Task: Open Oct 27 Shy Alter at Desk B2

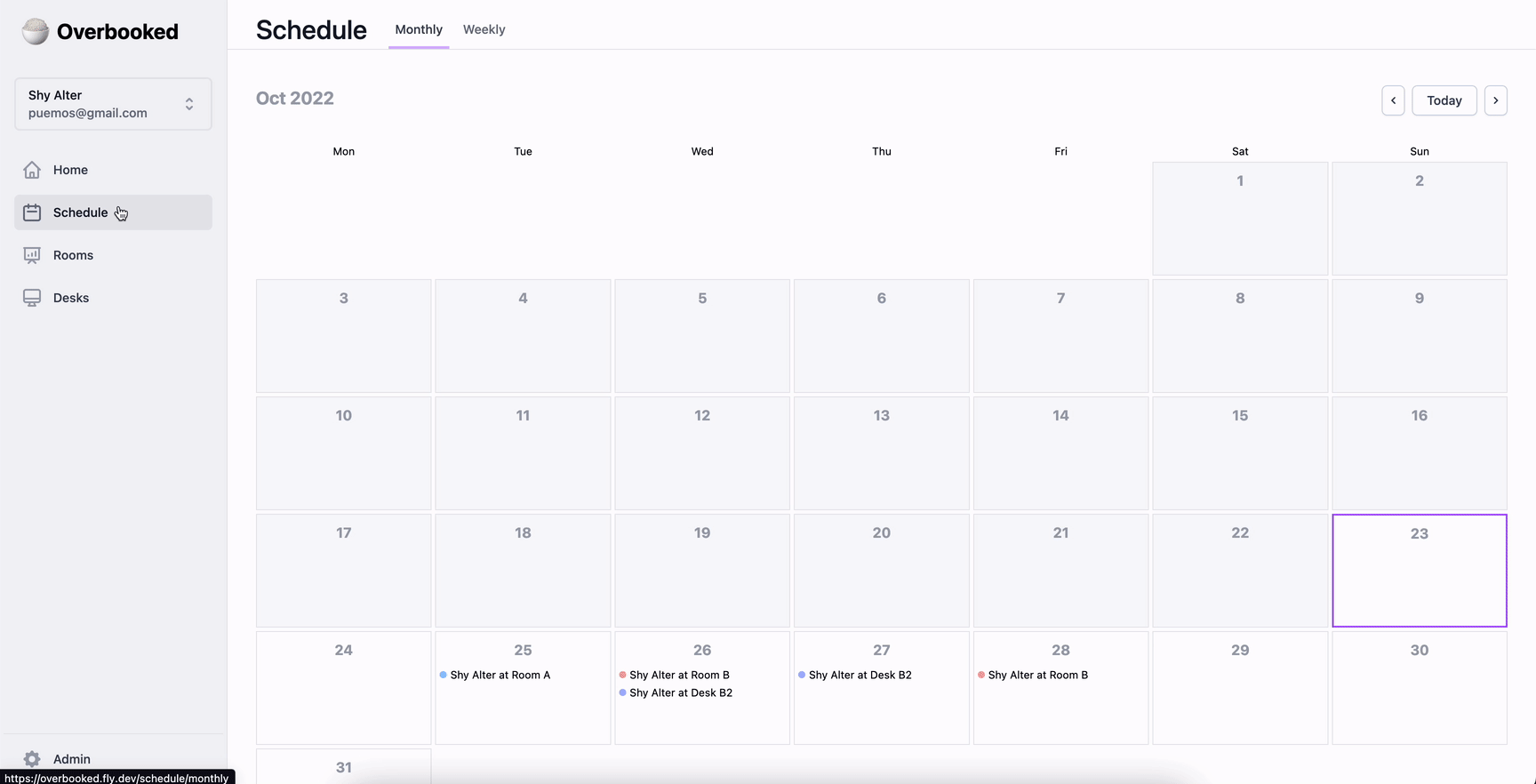Action: point(856,676)
